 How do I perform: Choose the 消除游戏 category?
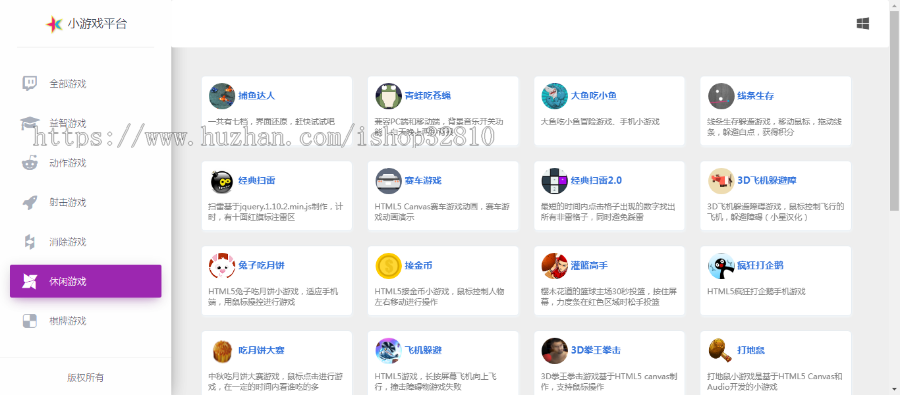[86, 242]
